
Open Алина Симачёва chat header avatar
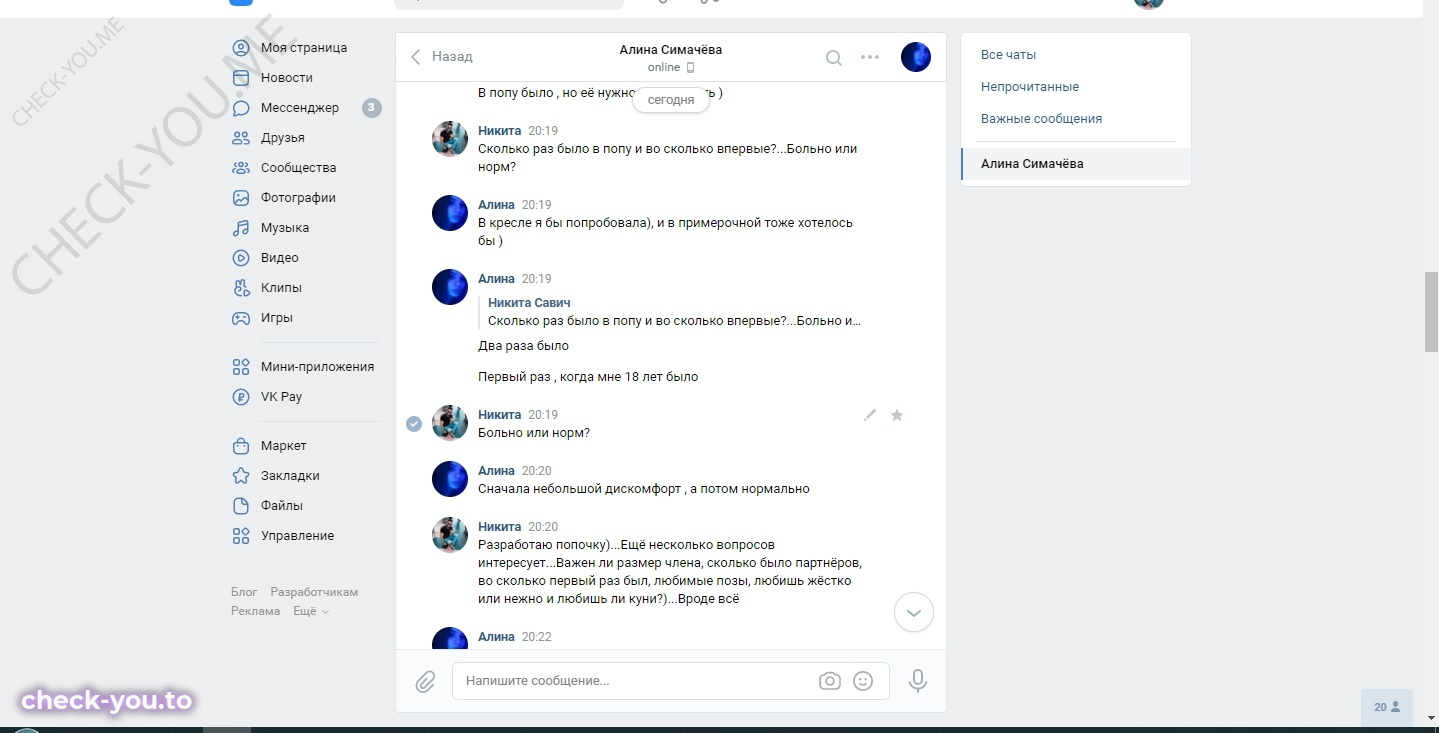[916, 57]
